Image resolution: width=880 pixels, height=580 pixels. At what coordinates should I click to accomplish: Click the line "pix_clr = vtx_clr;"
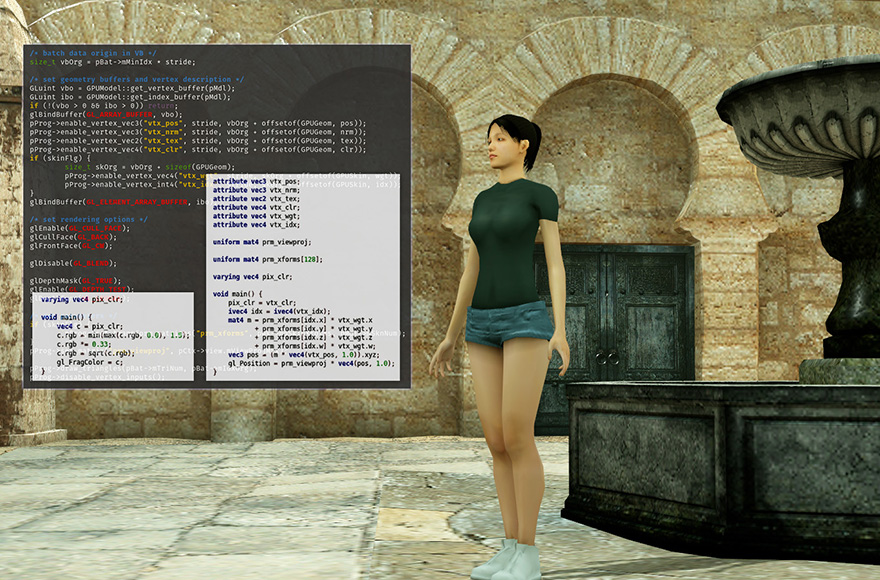(262, 303)
